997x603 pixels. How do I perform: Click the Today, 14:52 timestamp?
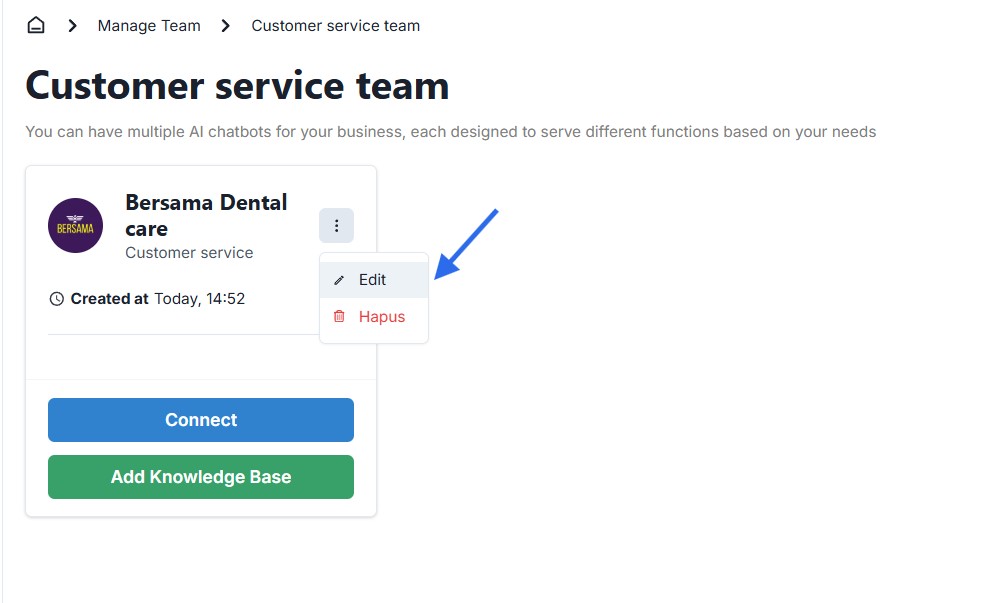pyautogui.click(x=199, y=299)
